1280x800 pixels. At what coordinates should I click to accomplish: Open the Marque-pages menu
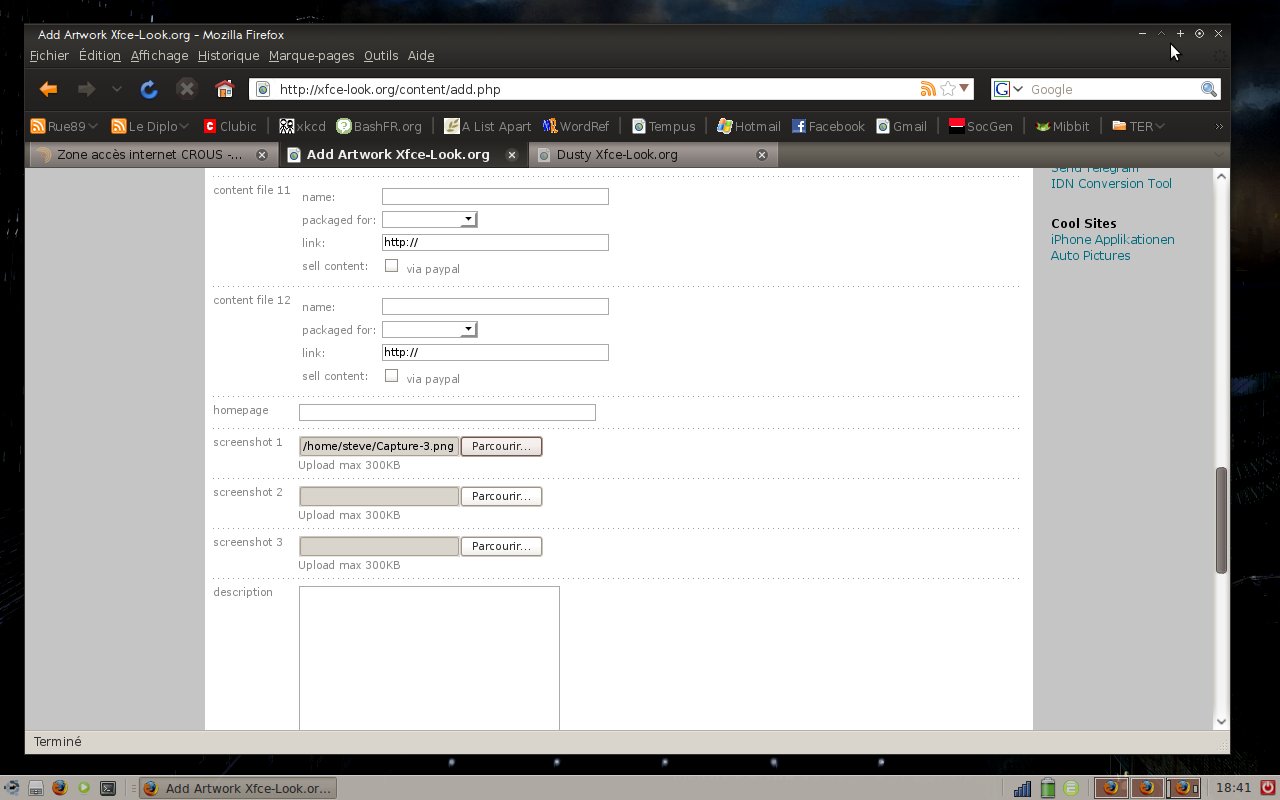click(311, 56)
